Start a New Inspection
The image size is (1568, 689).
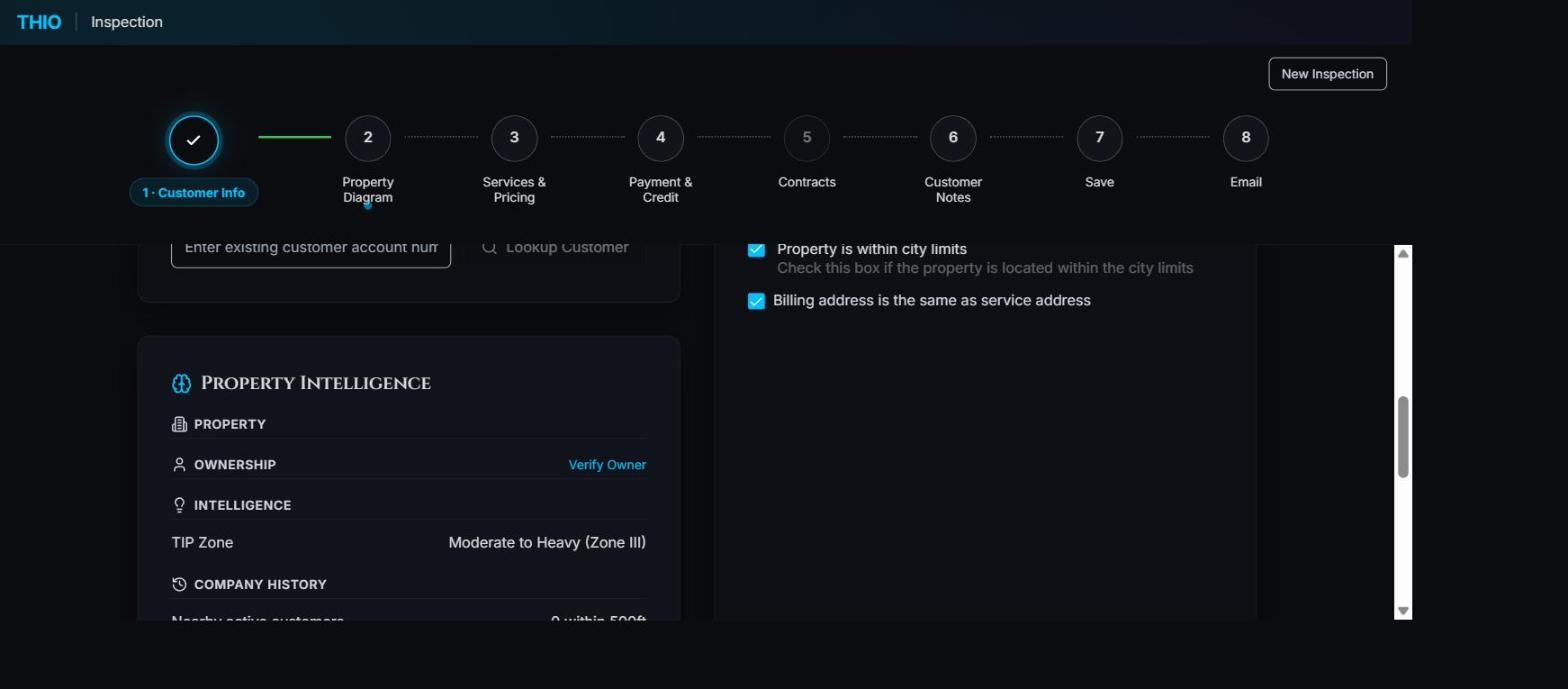1327,74
